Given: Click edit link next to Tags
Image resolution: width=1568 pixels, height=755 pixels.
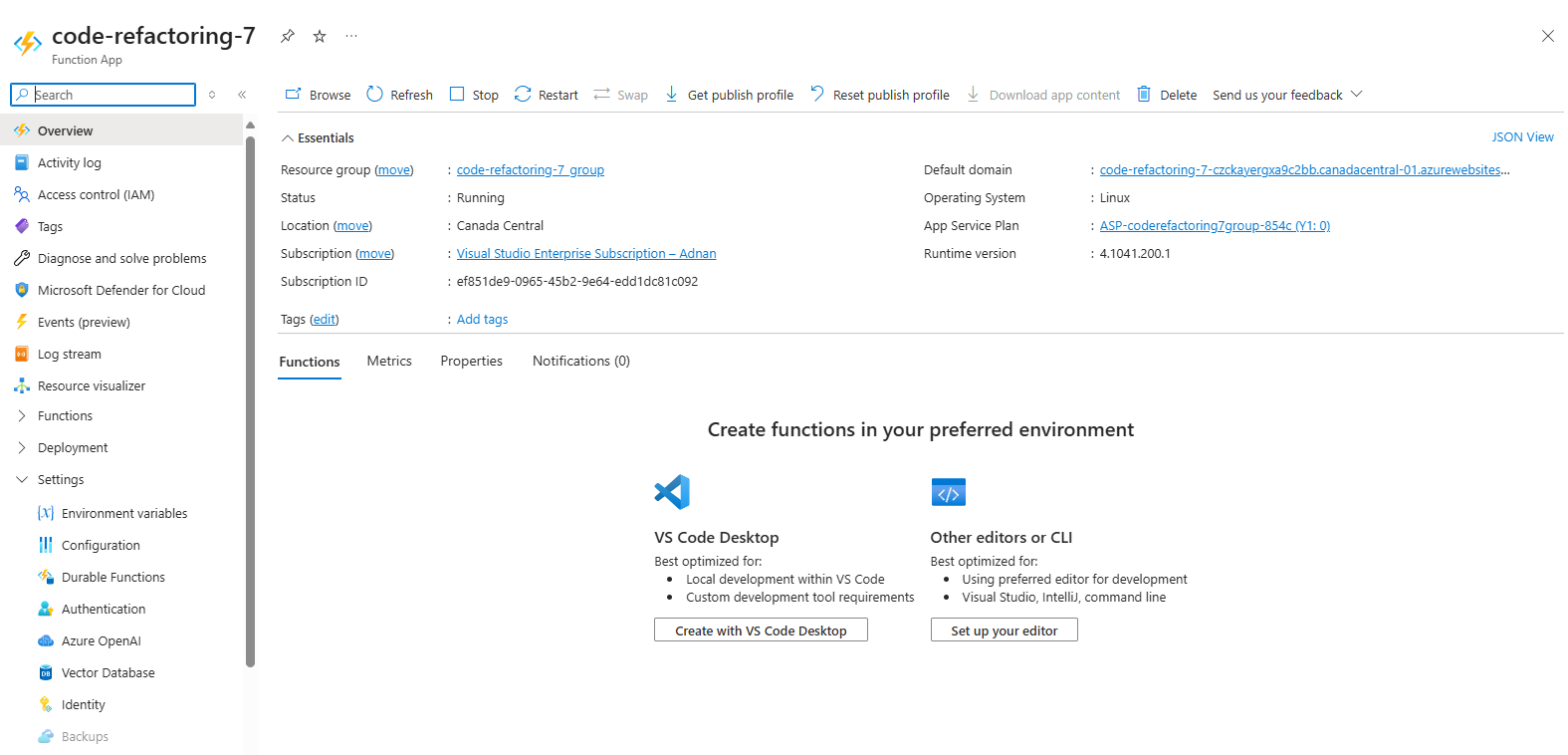Looking at the screenshot, I should [x=325, y=320].
